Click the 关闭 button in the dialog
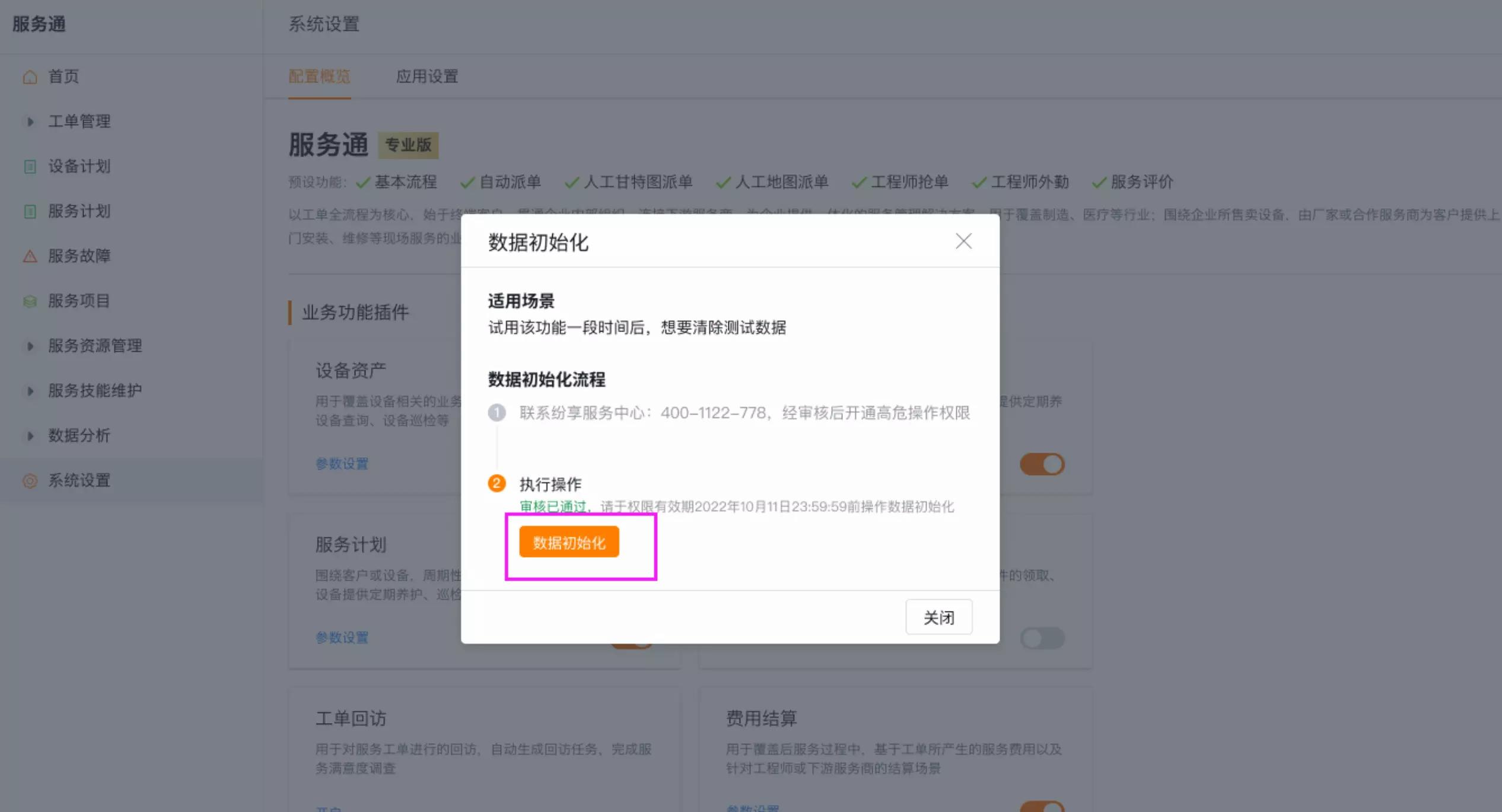Viewport: 1502px width, 812px height. coord(938,617)
